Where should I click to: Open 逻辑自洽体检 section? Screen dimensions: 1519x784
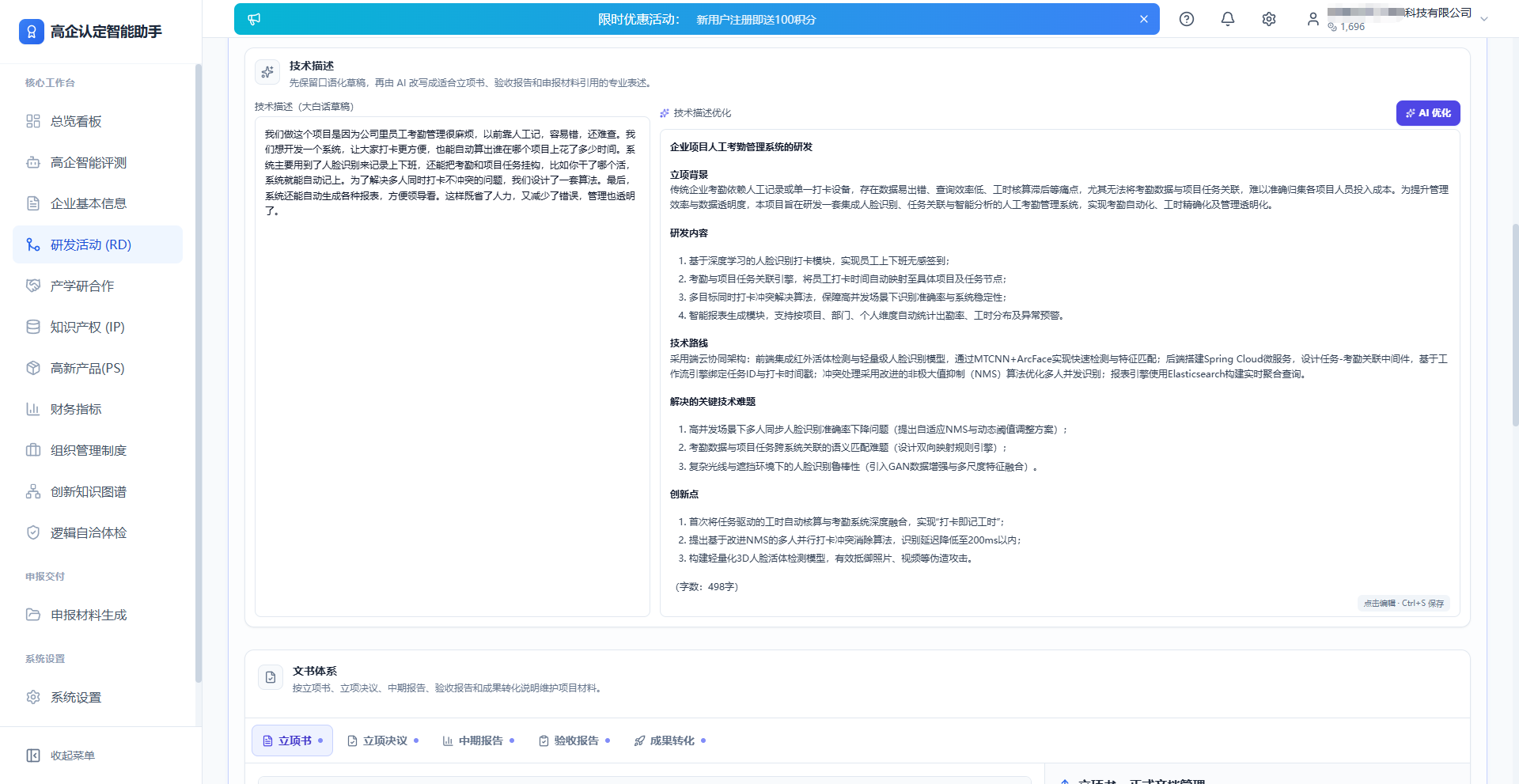pyautogui.click(x=97, y=532)
